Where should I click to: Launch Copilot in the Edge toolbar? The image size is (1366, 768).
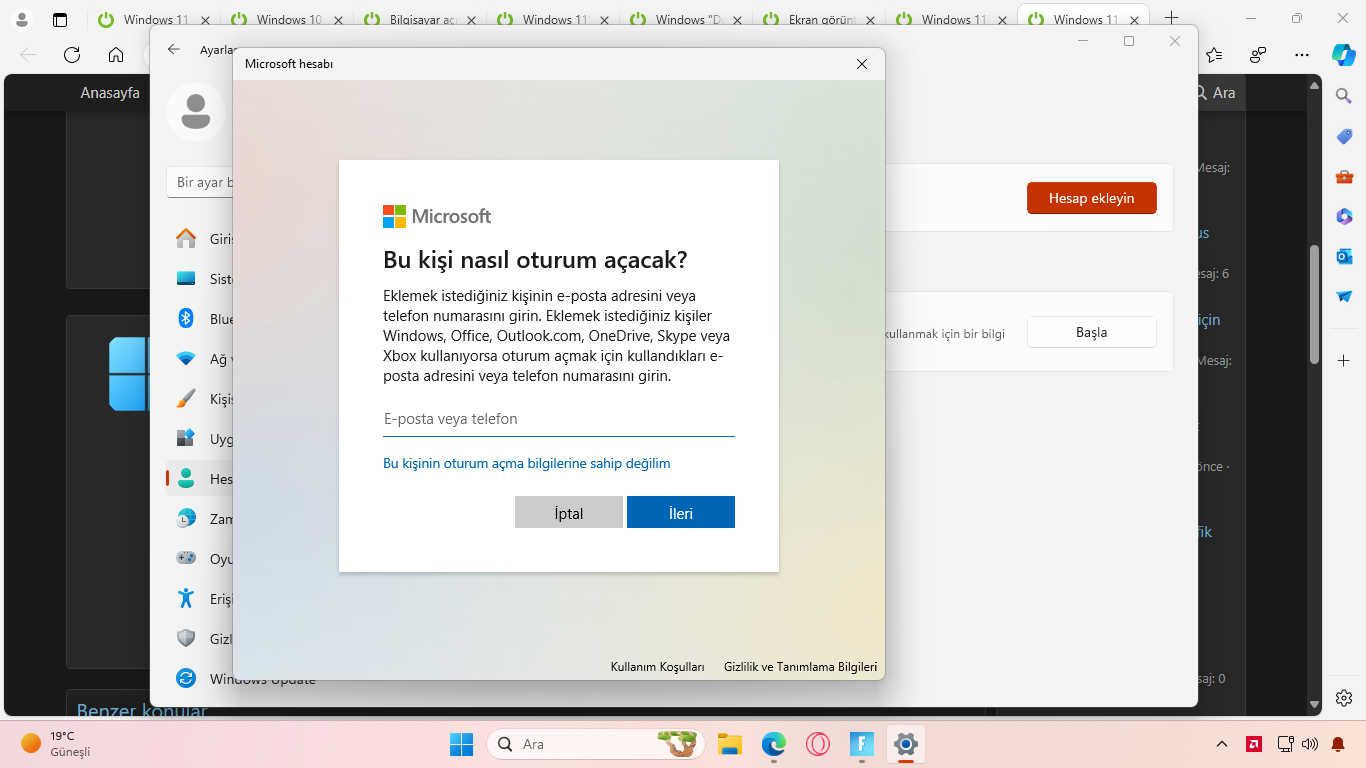click(x=1343, y=55)
